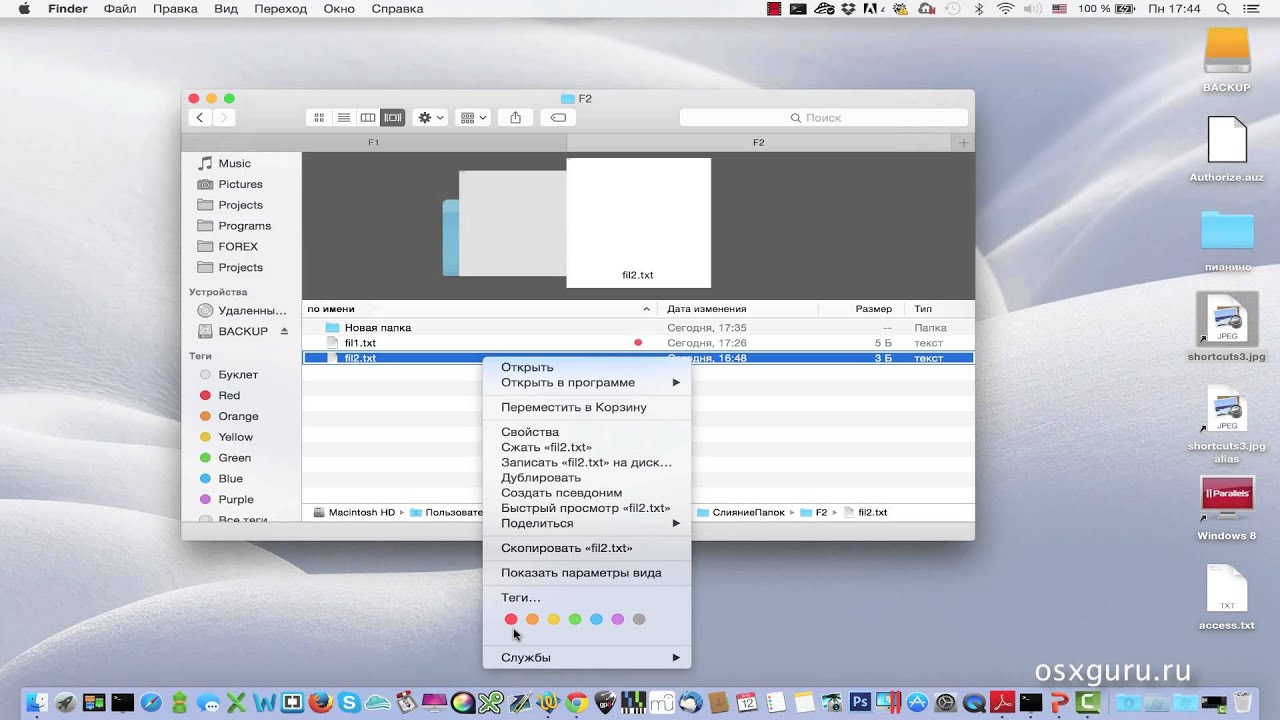Sort by the Тип column header
This screenshot has height=720, width=1280.
point(938,309)
